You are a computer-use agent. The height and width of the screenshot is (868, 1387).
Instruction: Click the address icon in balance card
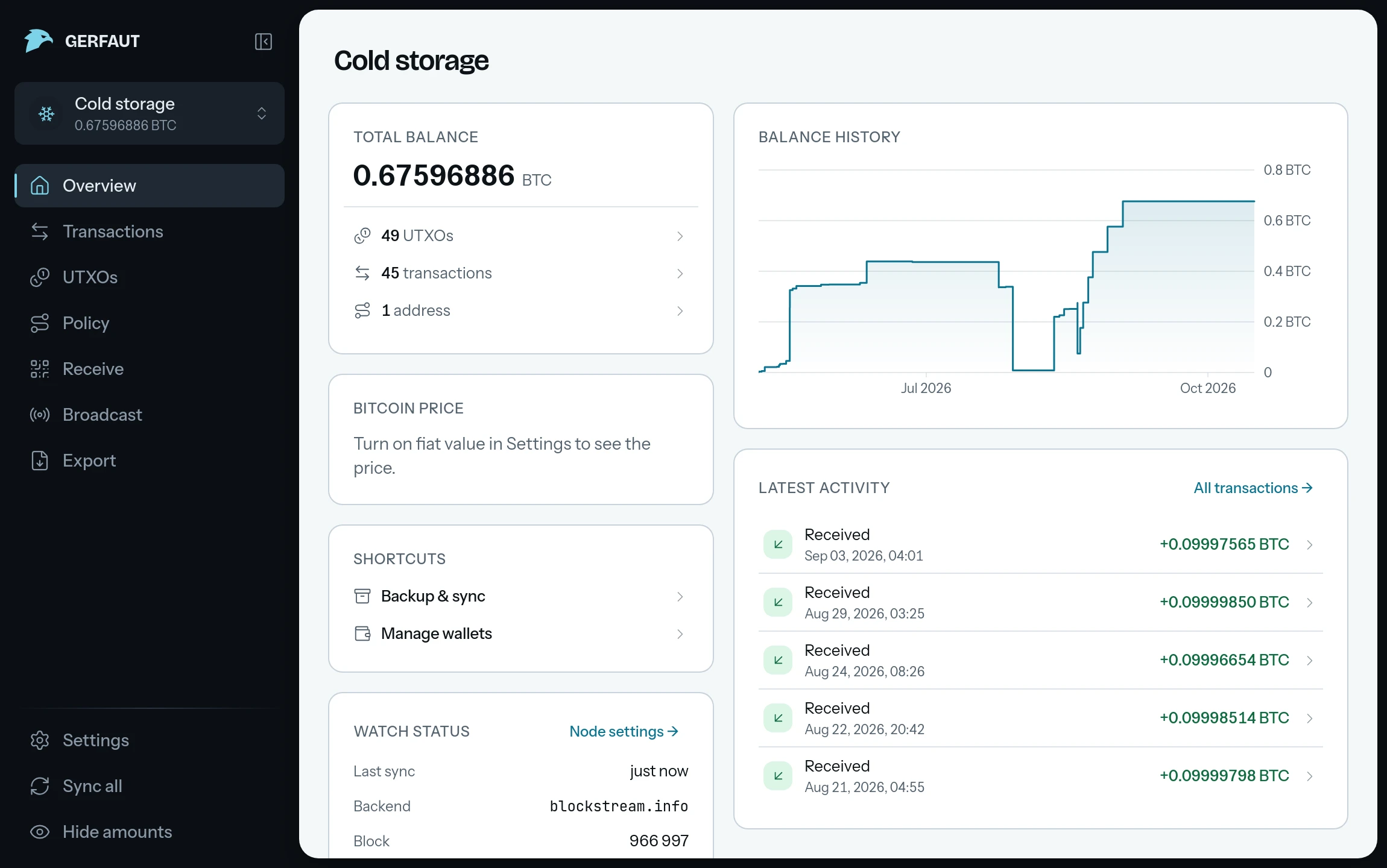(362, 310)
